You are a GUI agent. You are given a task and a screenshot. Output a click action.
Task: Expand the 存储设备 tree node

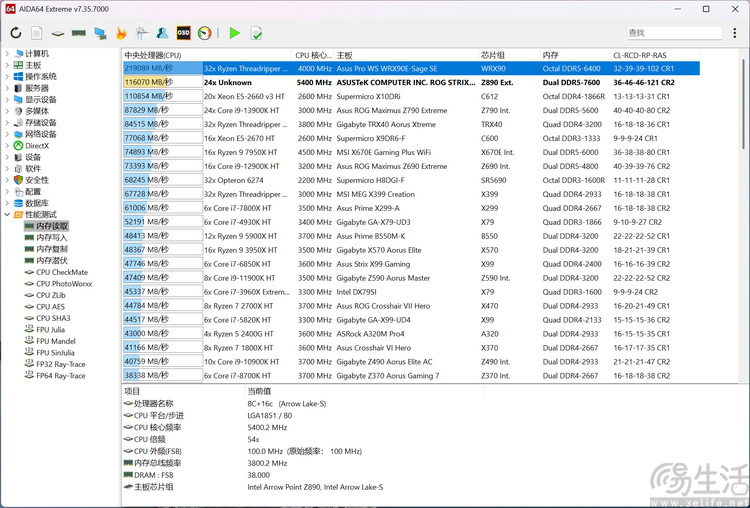[x=7, y=122]
